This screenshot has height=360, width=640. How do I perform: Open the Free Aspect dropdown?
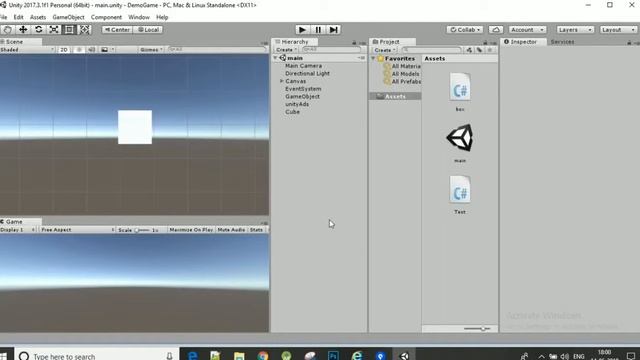pos(77,230)
